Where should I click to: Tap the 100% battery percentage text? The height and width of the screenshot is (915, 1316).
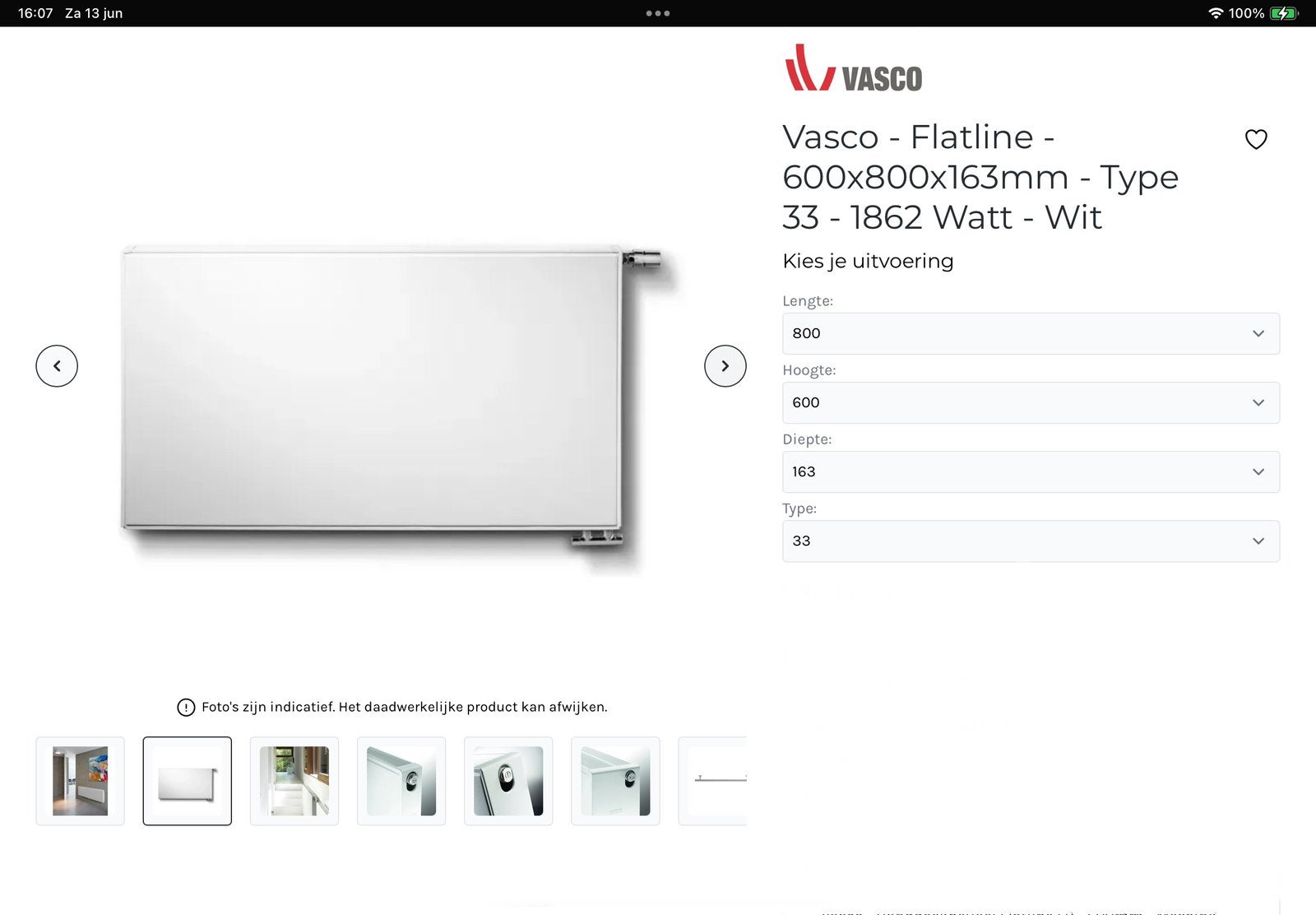(x=1246, y=13)
